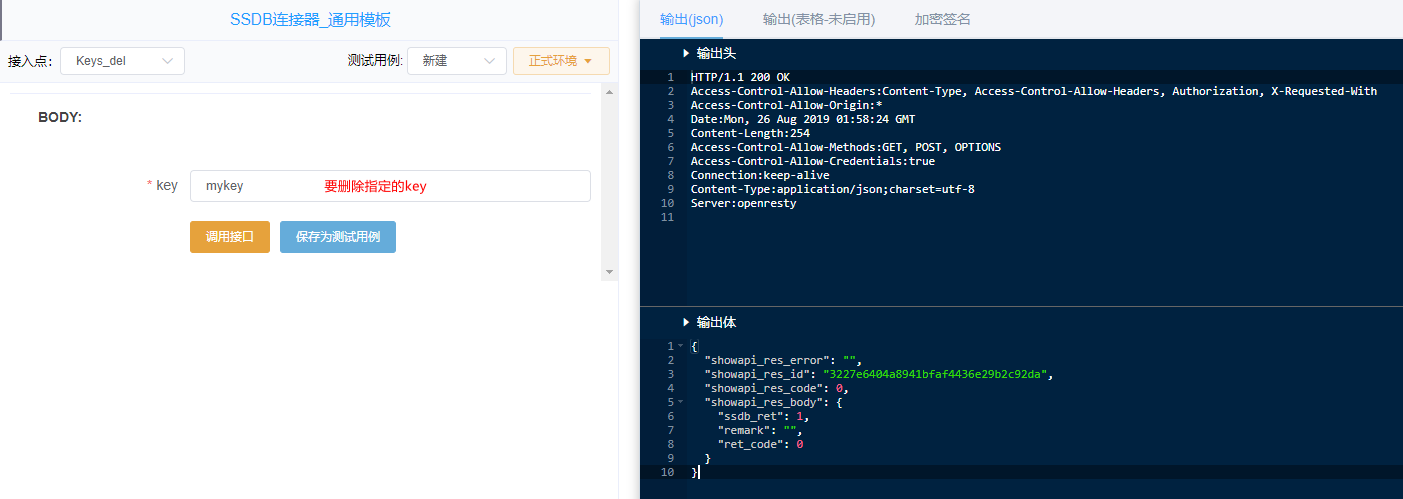Click the showapi_res_code JSON line

tap(777, 388)
